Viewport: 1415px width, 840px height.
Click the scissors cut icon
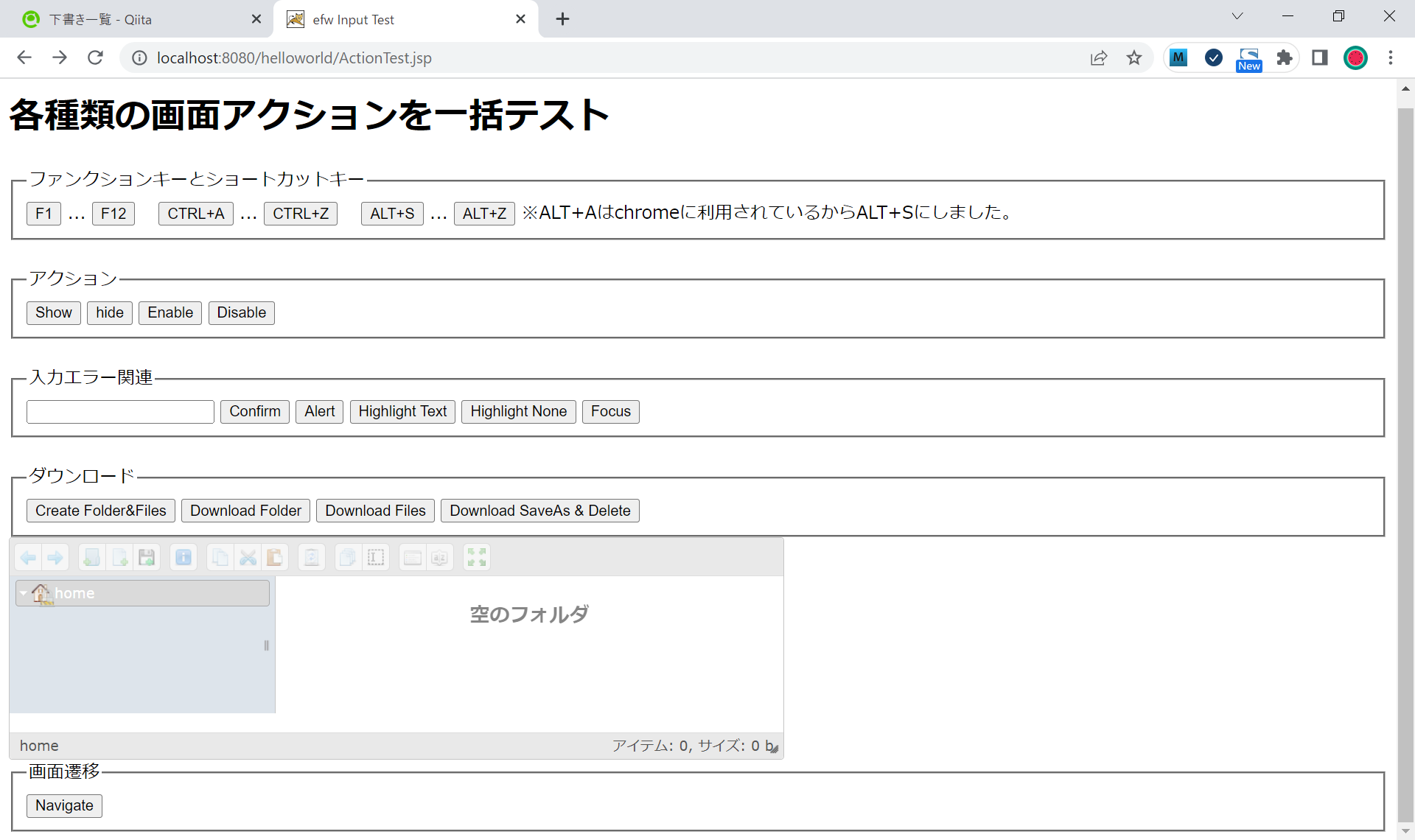248,558
